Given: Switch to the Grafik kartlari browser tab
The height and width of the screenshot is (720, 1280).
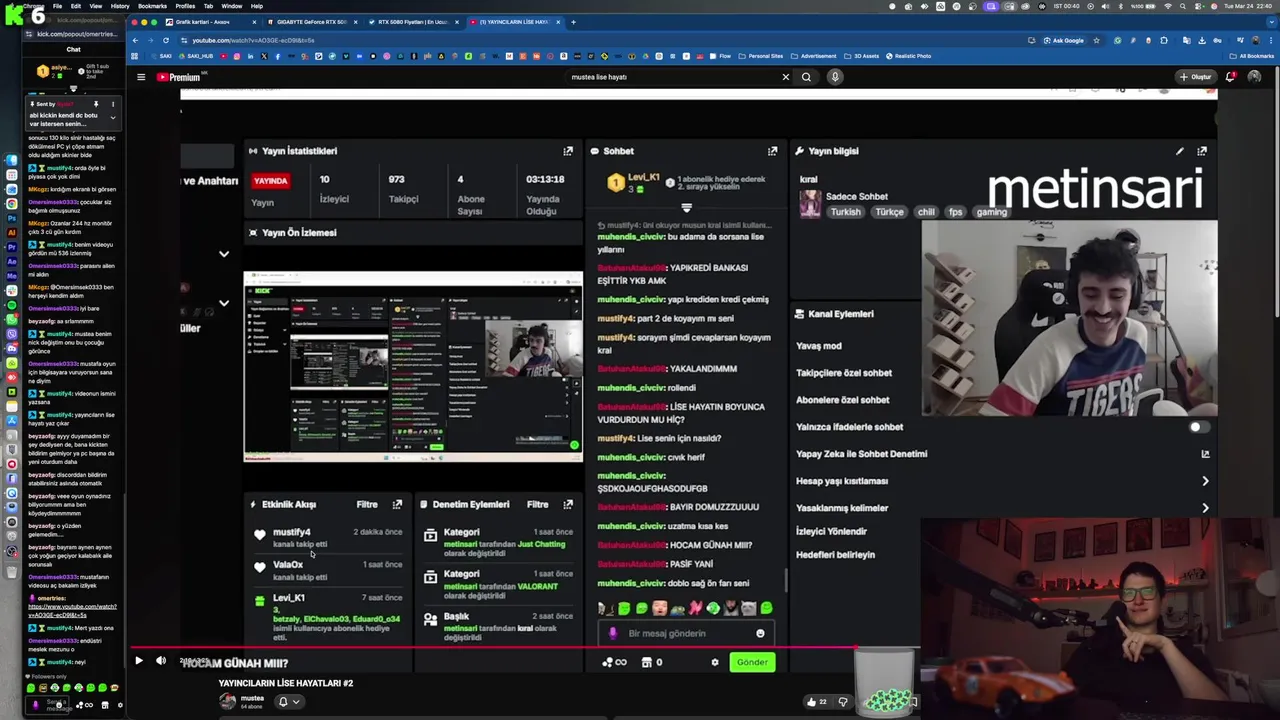Looking at the screenshot, I should click(211, 22).
